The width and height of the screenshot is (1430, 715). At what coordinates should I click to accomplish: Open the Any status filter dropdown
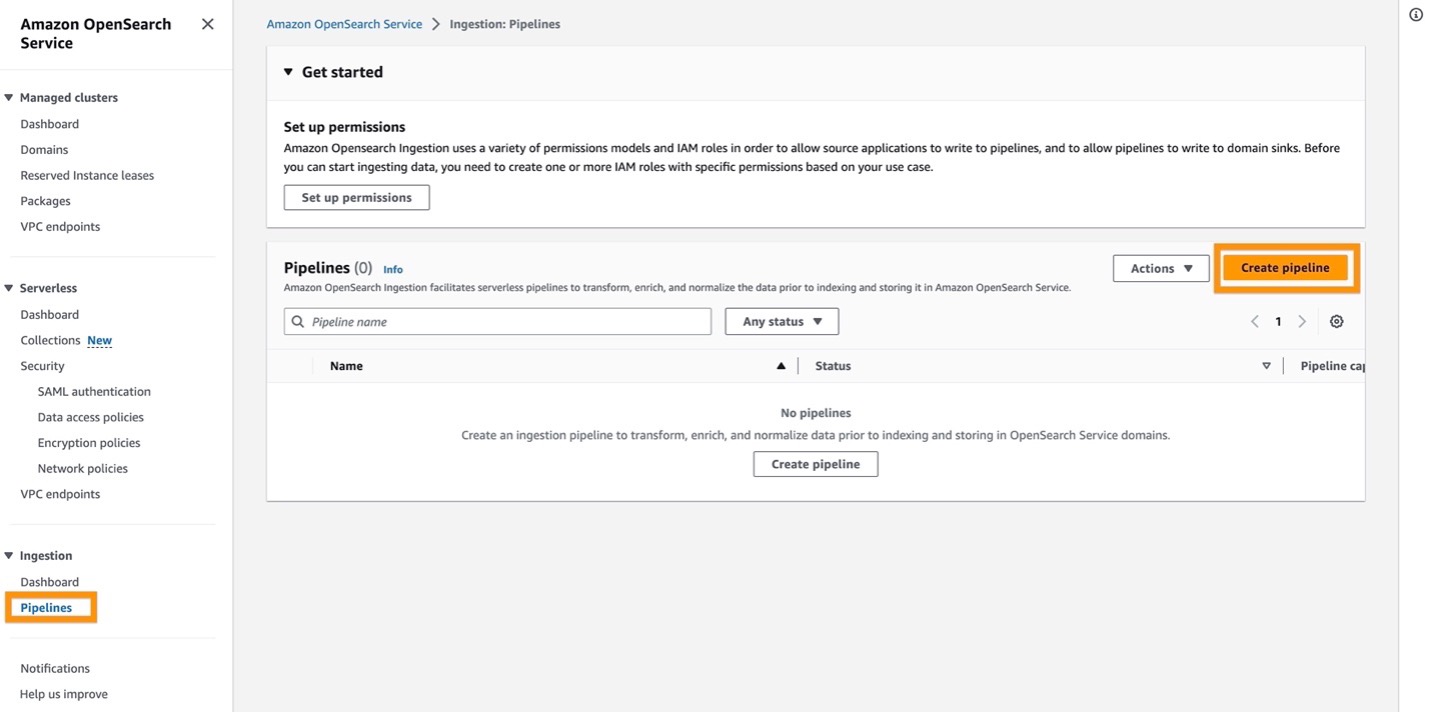[x=782, y=322]
